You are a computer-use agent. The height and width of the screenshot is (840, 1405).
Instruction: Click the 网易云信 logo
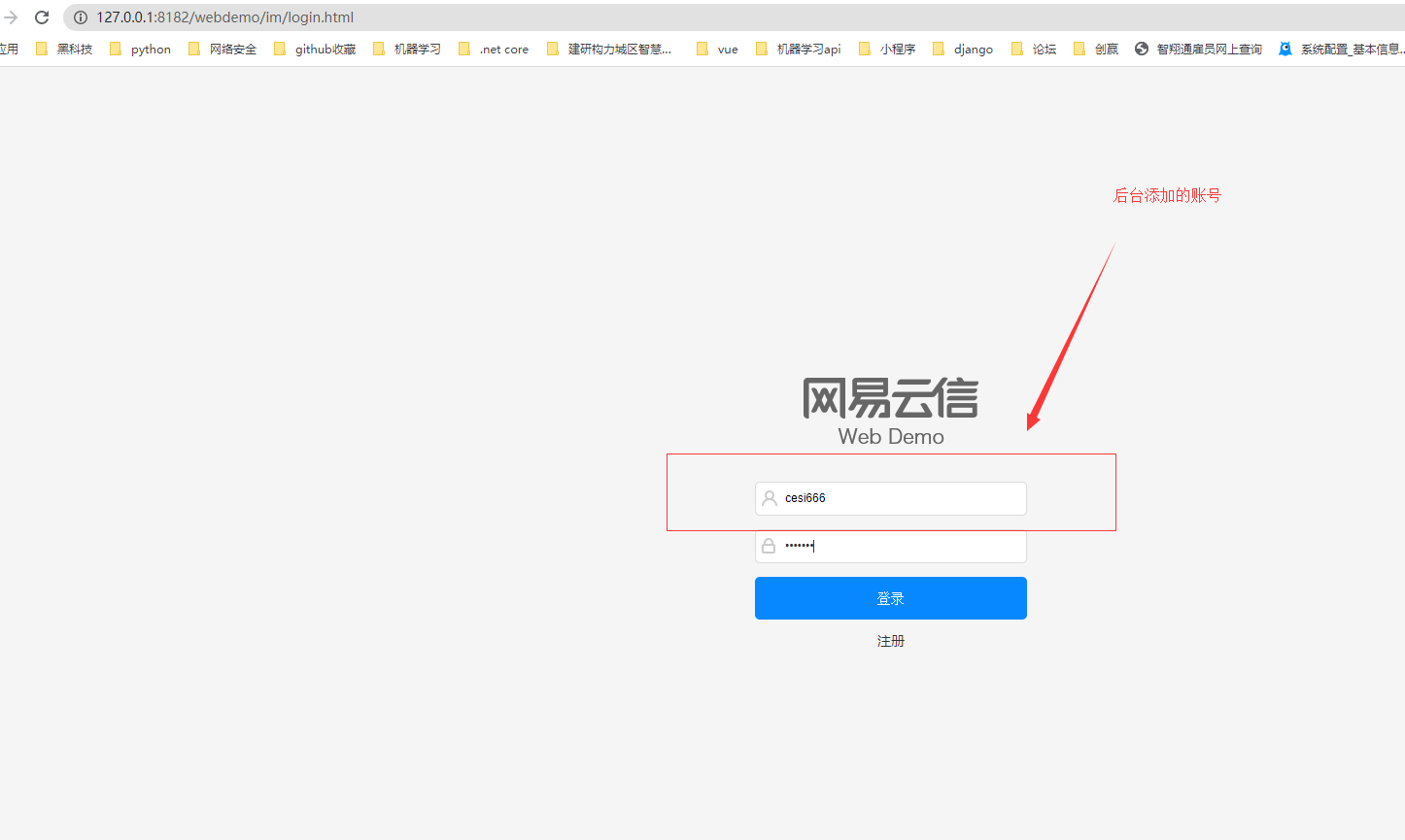tap(891, 397)
